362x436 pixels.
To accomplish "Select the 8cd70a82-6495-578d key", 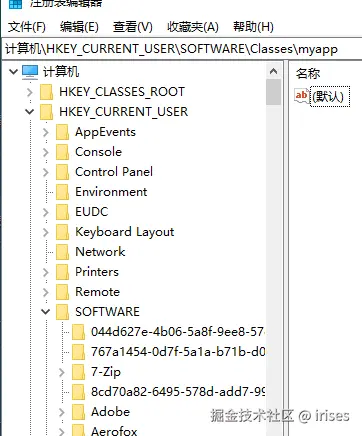I will pos(178,392).
